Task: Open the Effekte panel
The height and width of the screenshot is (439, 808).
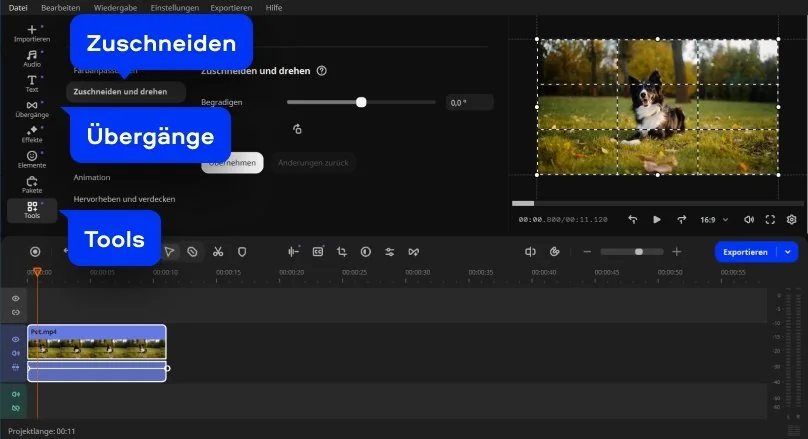Action: (x=32, y=134)
